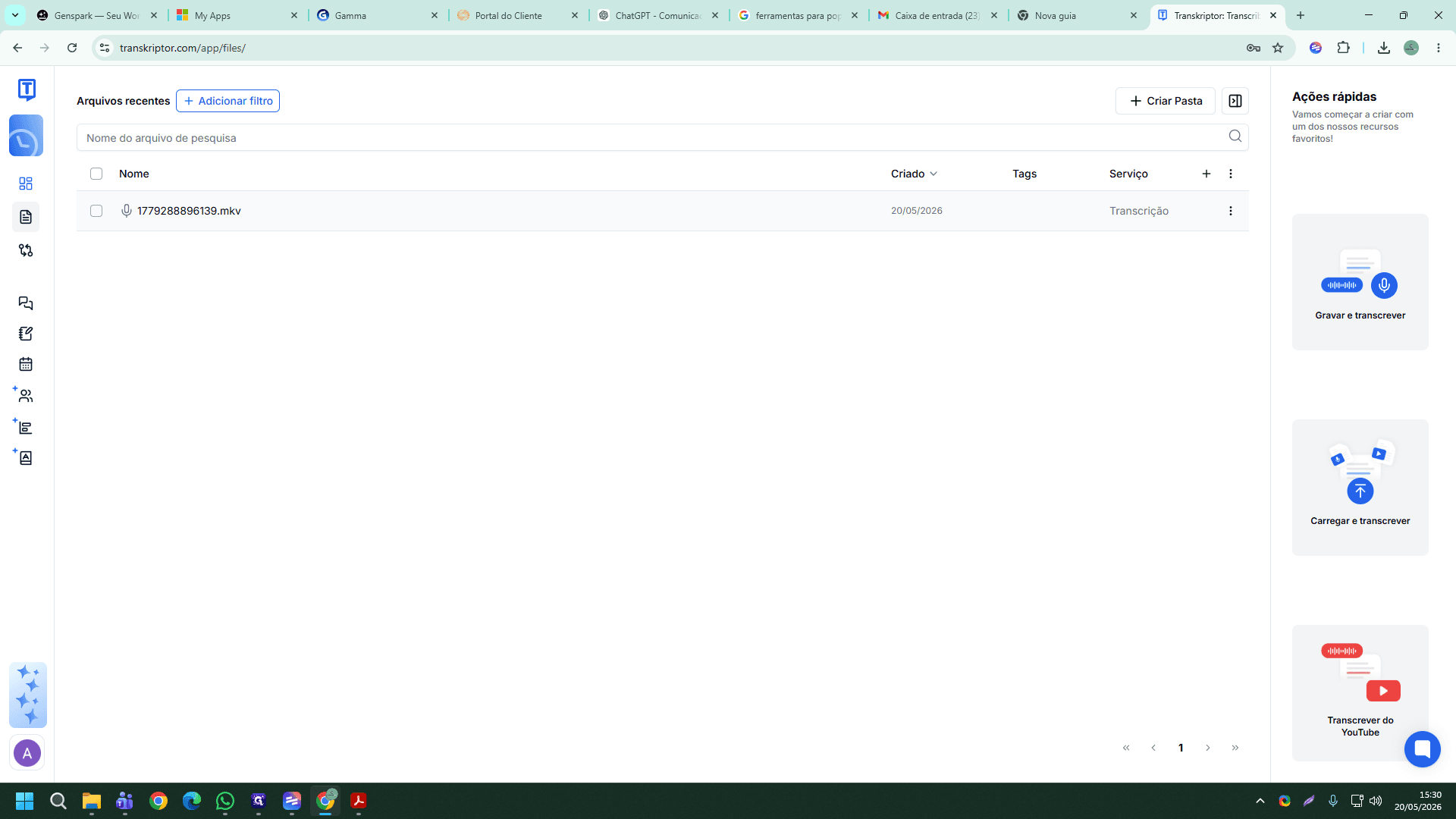
Task: Open options menu for 1779288896139.mkv row
Action: coord(1231,211)
